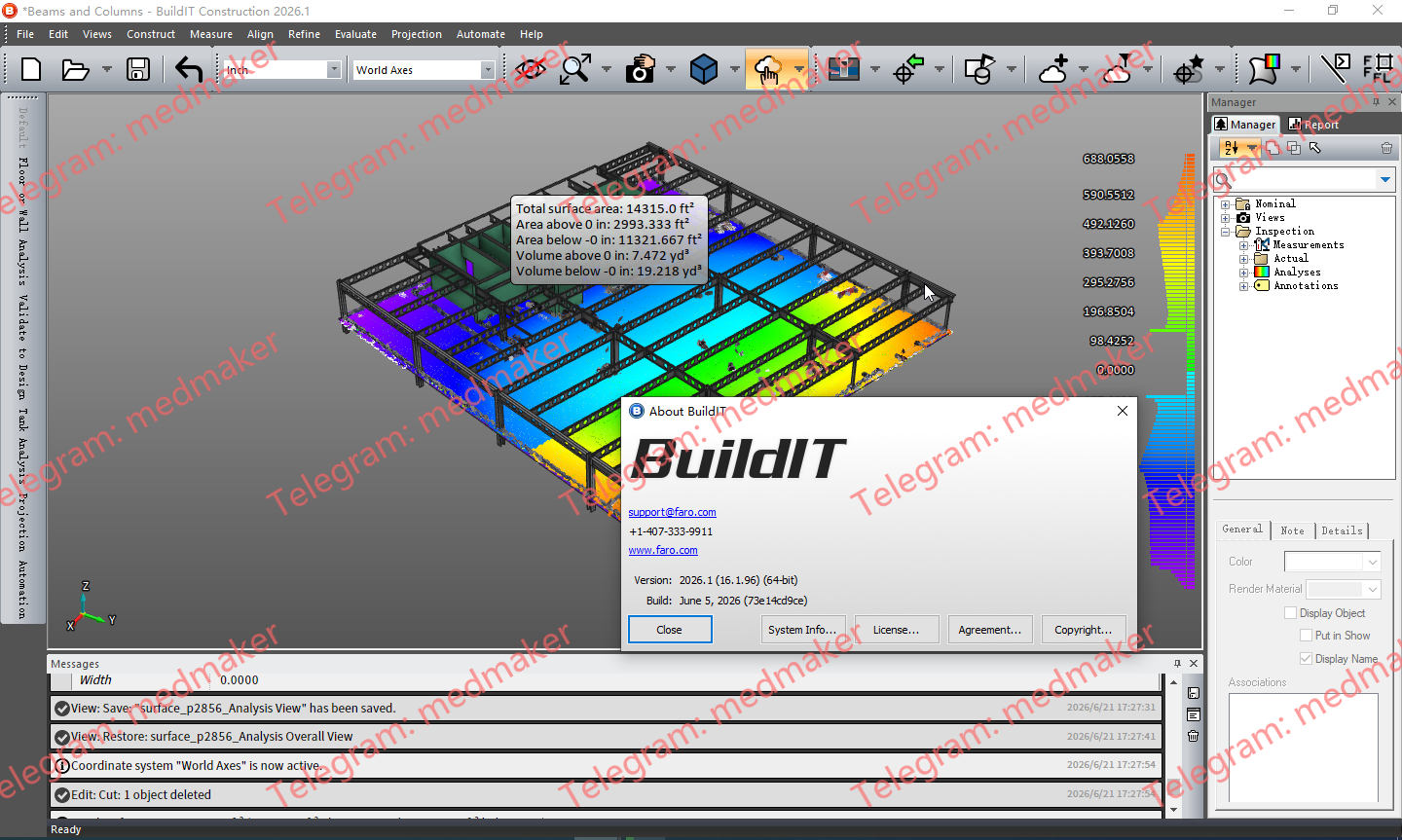The height and width of the screenshot is (840, 1402).
Task: Click the Associations list box
Action: pyautogui.click(x=1304, y=747)
